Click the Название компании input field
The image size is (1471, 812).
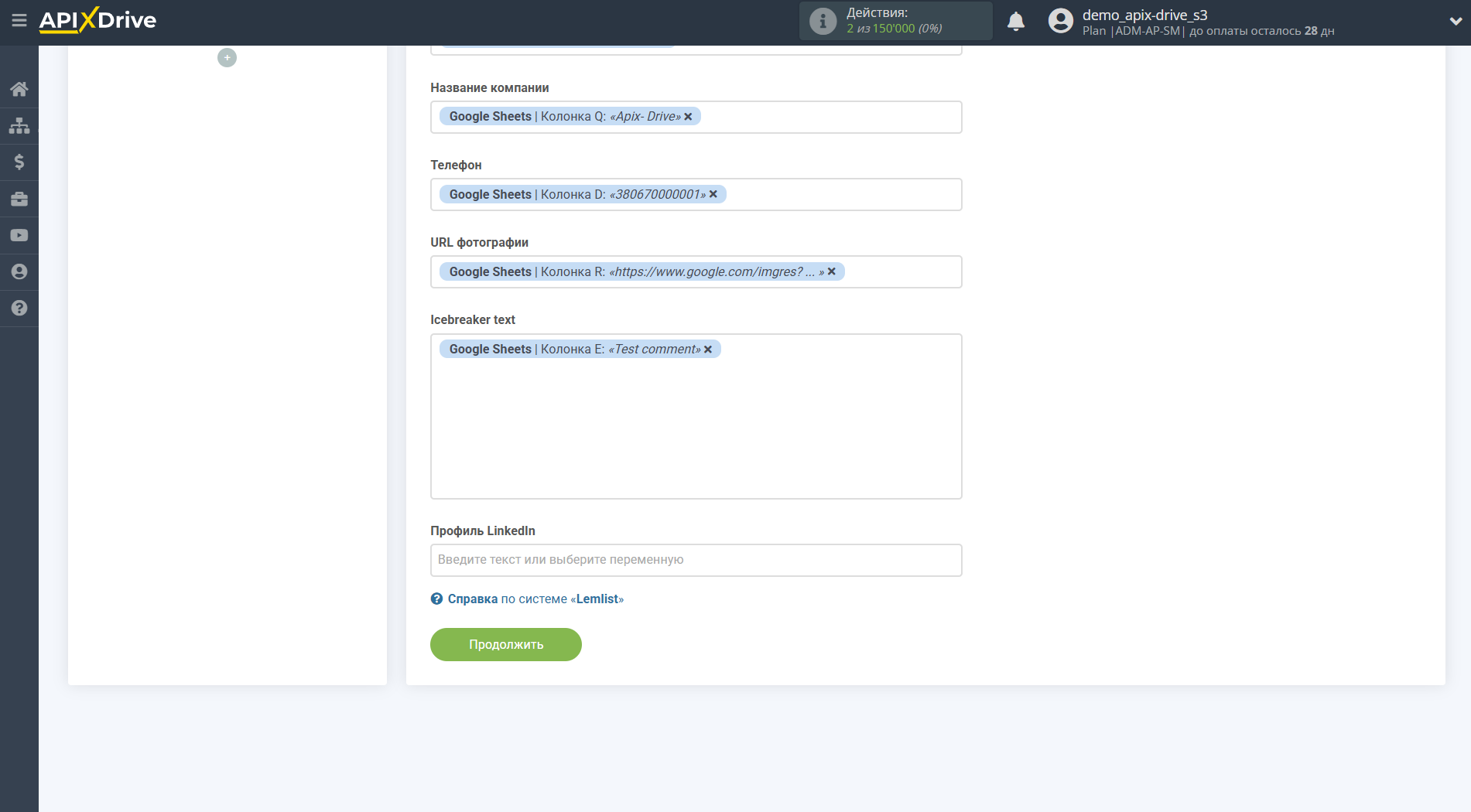[x=696, y=117]
